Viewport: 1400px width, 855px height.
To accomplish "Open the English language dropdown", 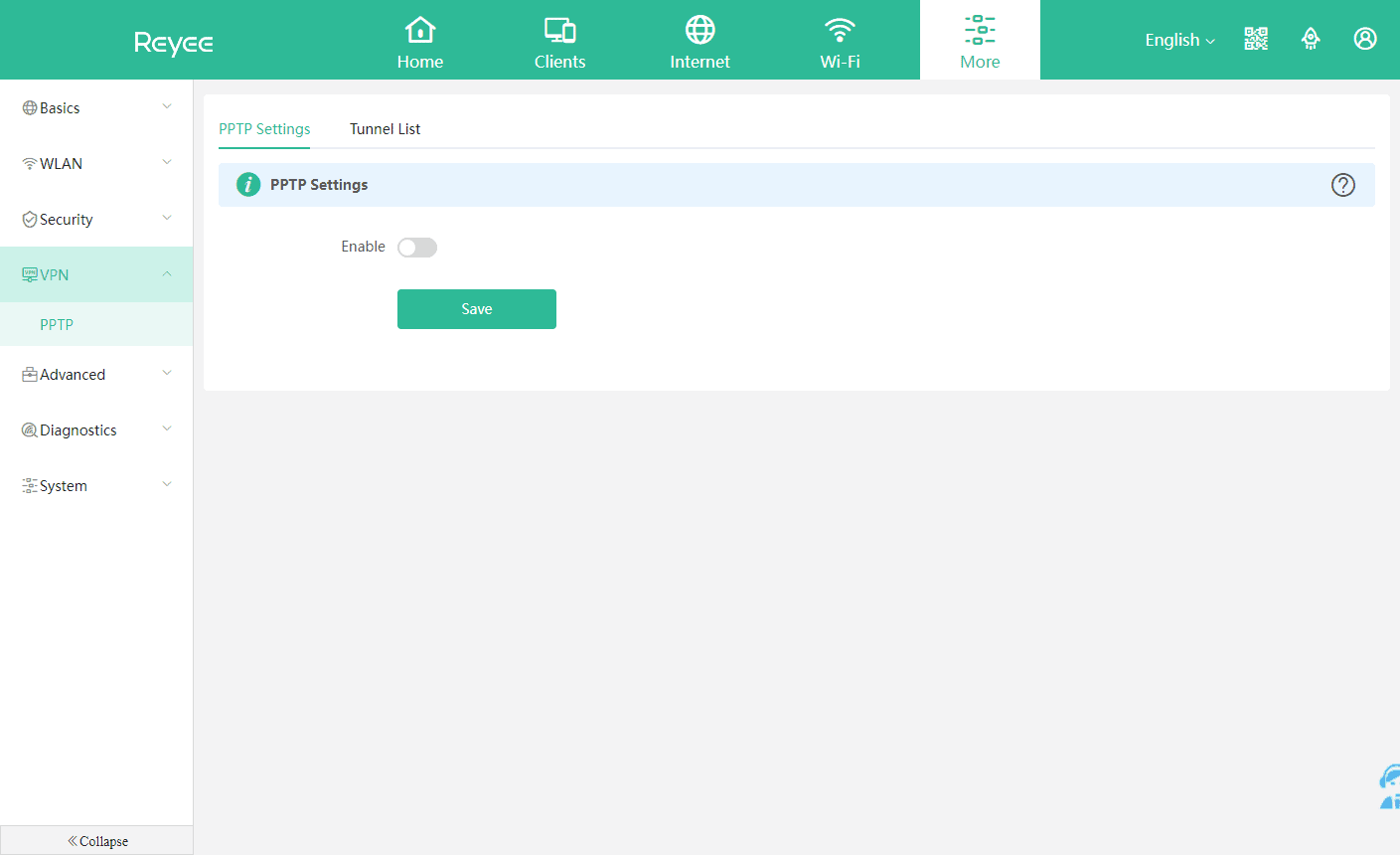I will pyautogui.click(x=1179, y=40).
